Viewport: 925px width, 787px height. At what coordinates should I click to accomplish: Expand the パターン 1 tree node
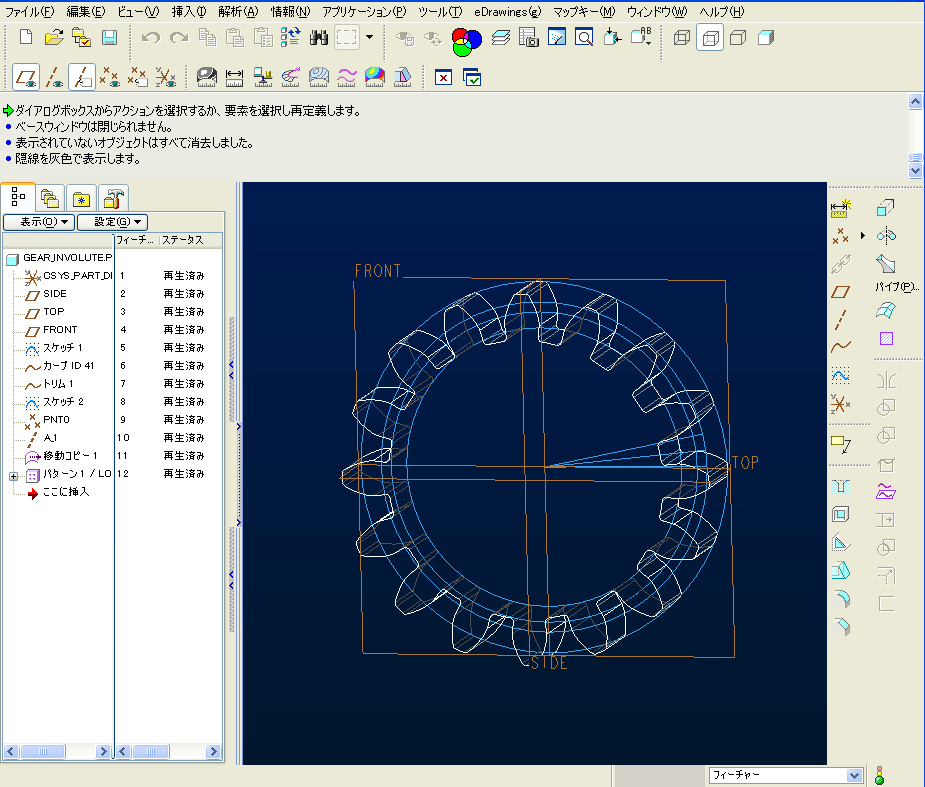point(14,475)
